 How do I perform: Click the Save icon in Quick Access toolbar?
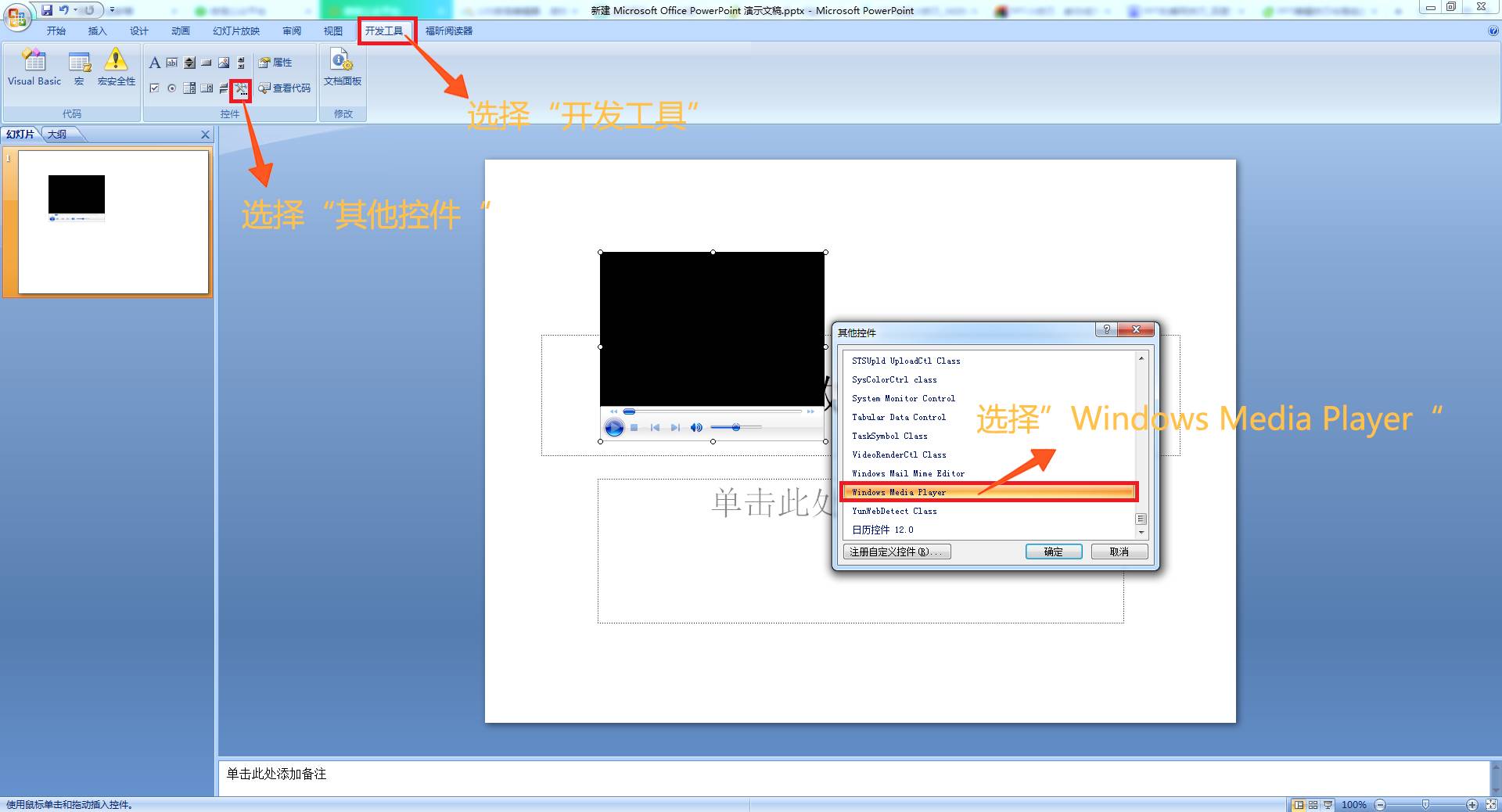click(x=47, y=10)
